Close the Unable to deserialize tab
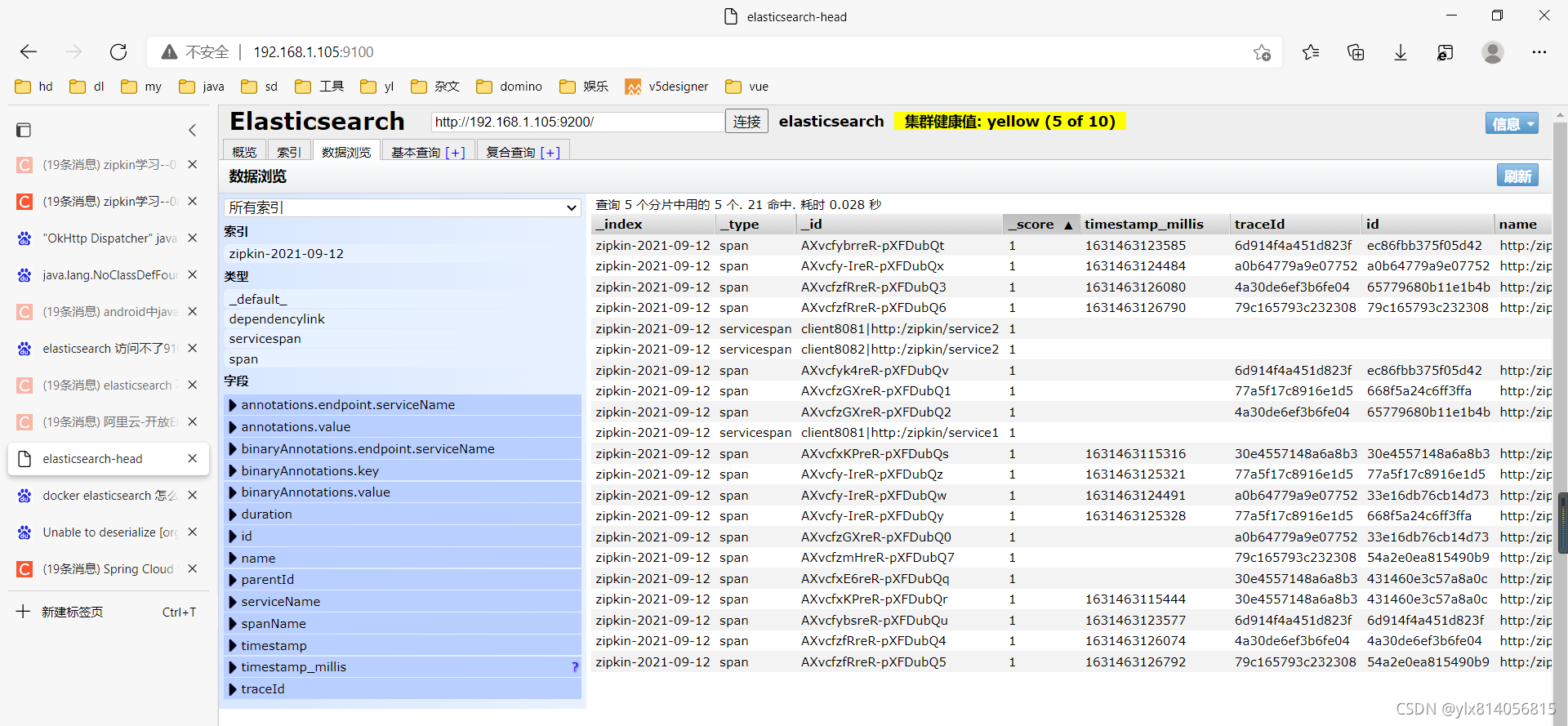The width and height of the screenshot is (1568, 726). tap(193, 532)
